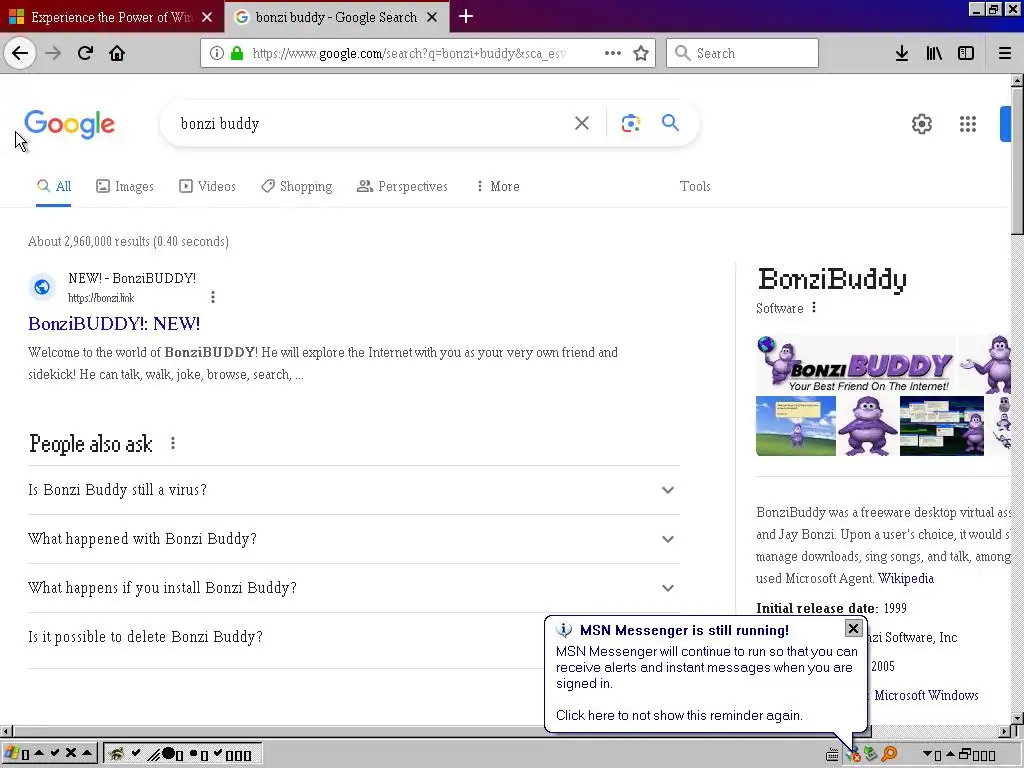Open the green hill desktop thumbnail
Image resolution: width=1024 pixels, height=768 pixels.
coord(796,426)
